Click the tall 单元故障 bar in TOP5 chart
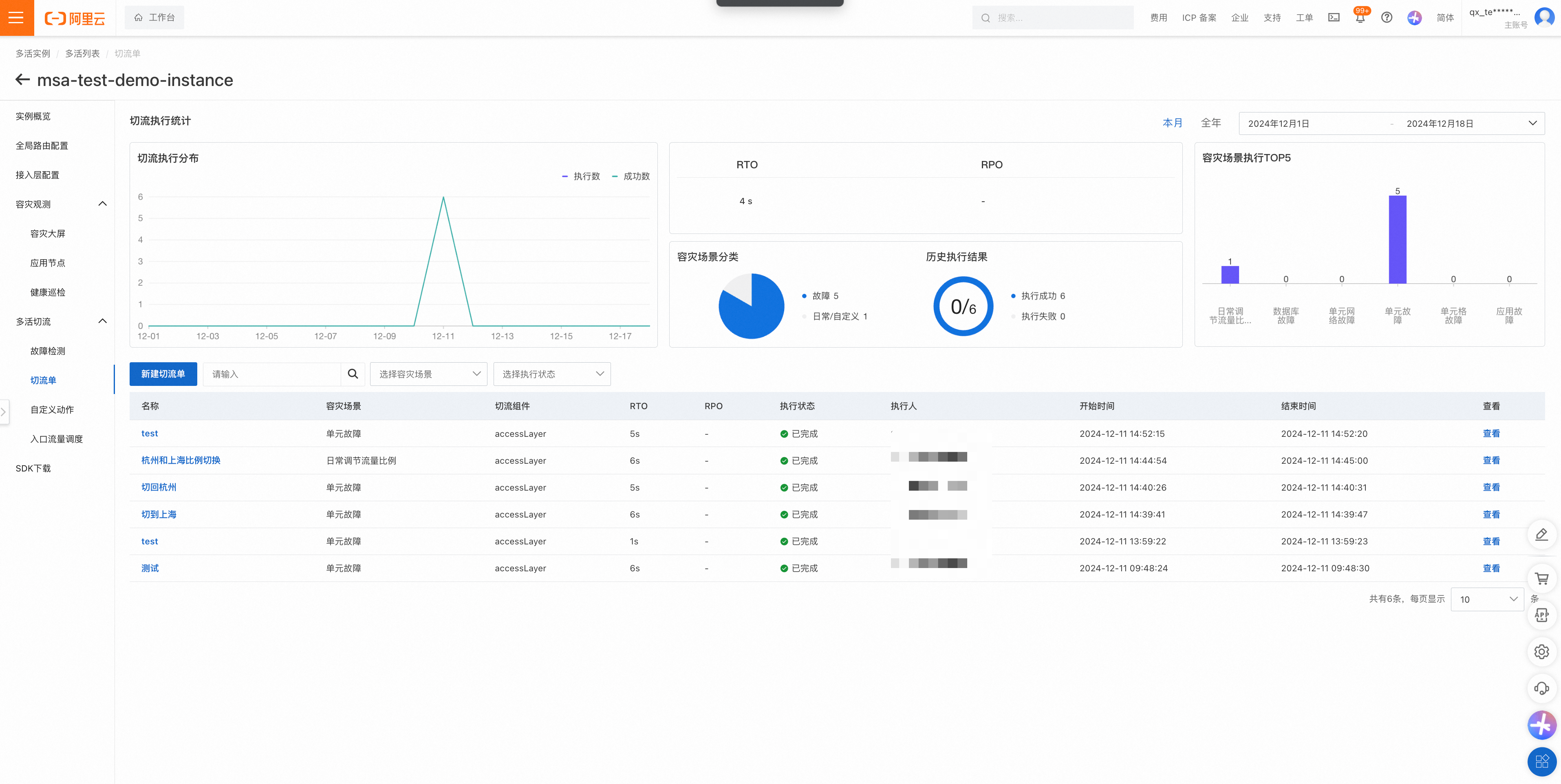This screenshot has height=784, width=1561. pos(1398,239)
